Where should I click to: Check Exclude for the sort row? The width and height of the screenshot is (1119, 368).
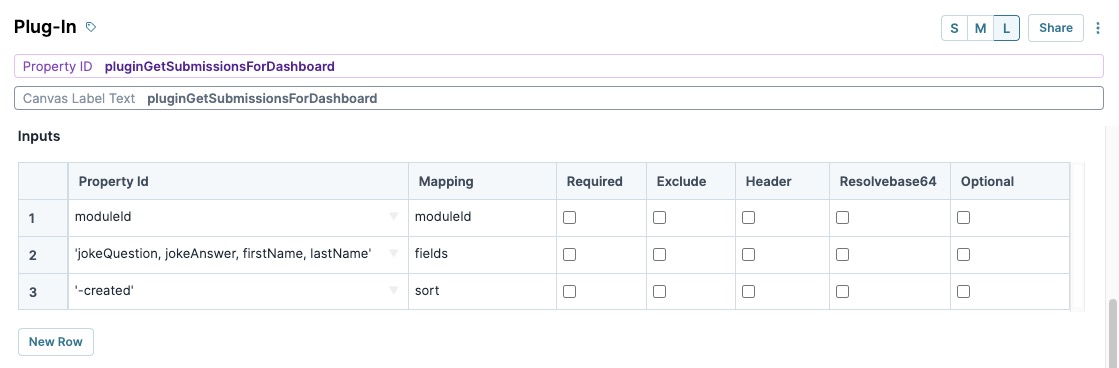coord(659,291)
